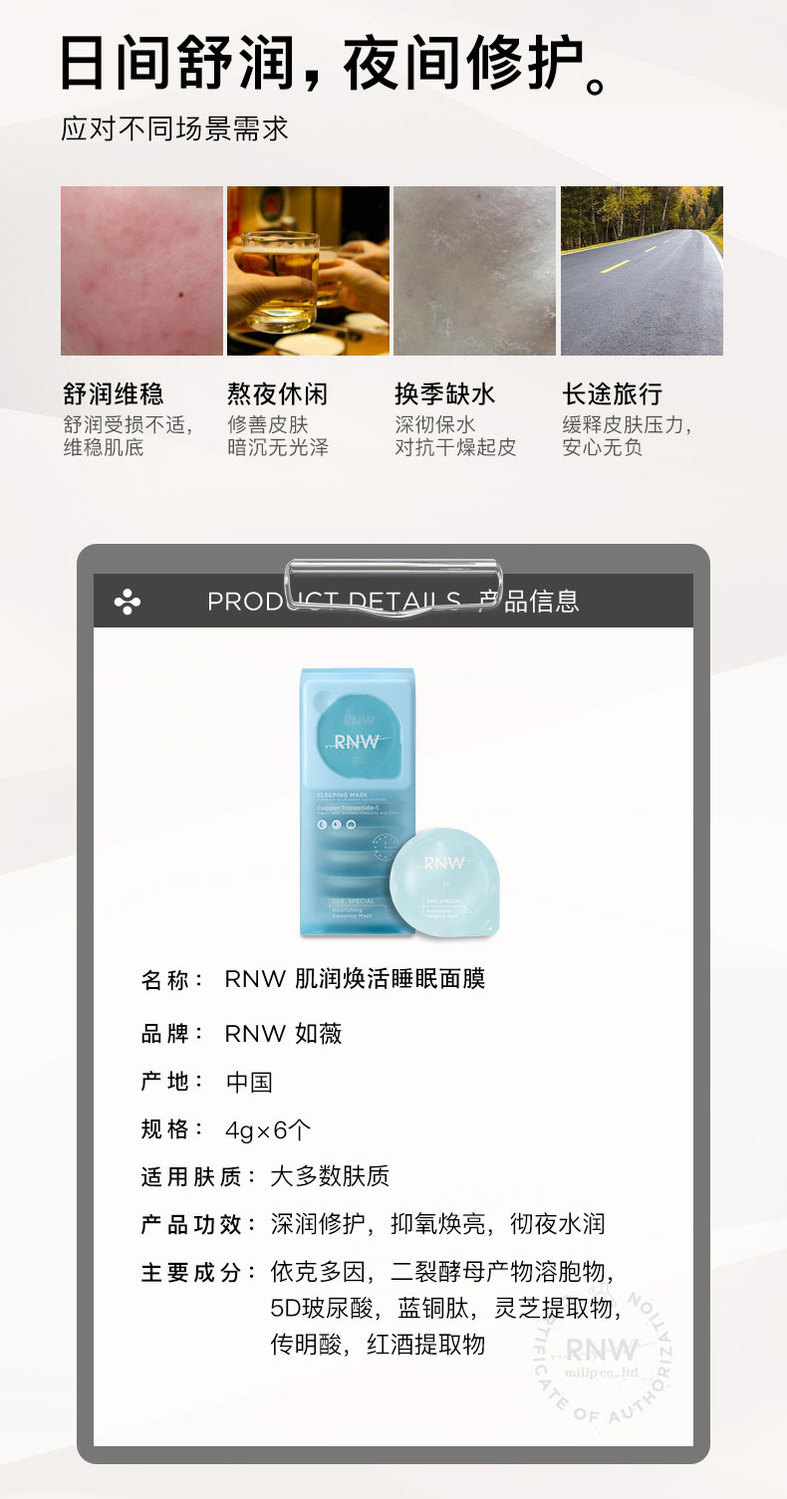Image resolution: width=787 pixels, height=1499 pixels.
Task: Click the four-dot clover icon in header
Action: (127, 602)
